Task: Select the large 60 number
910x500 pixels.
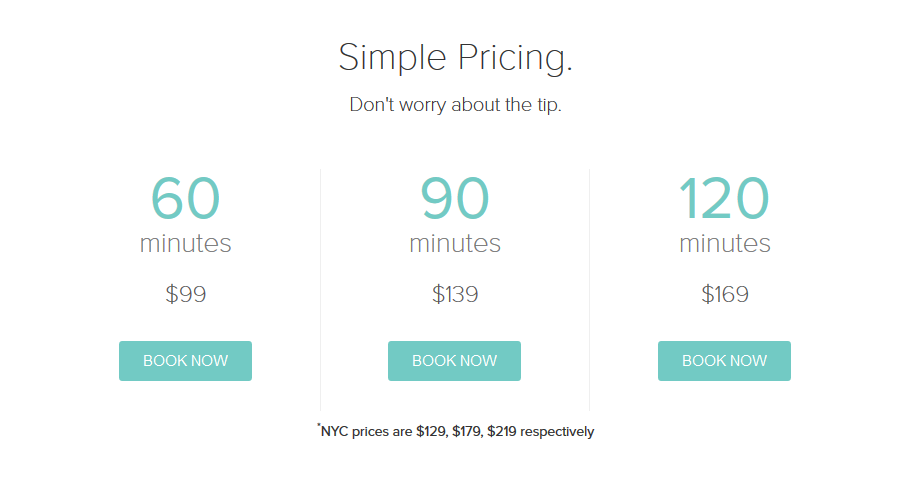Action: (x=185, y=198)
